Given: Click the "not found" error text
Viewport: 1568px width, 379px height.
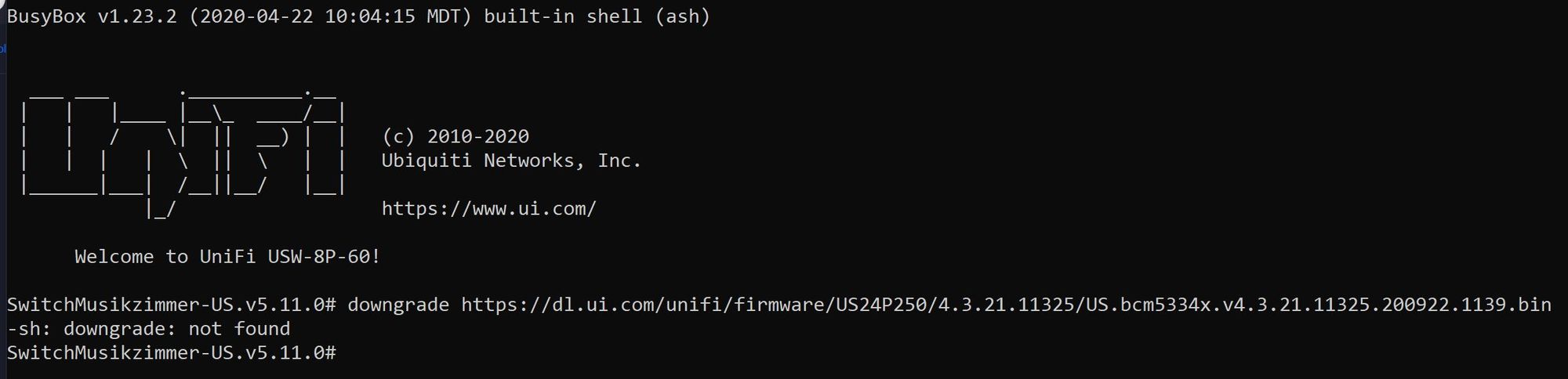Looking at the screenshot, I should click(x=239, y=329).
